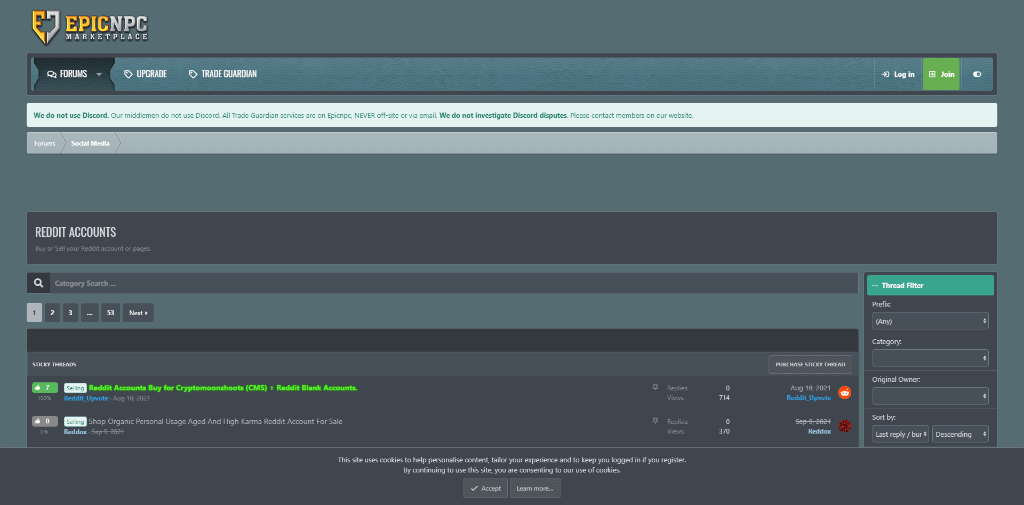Click the EpicNPC Marketplace logo
The image size is (1024, 505).
(x=90, y=27)
